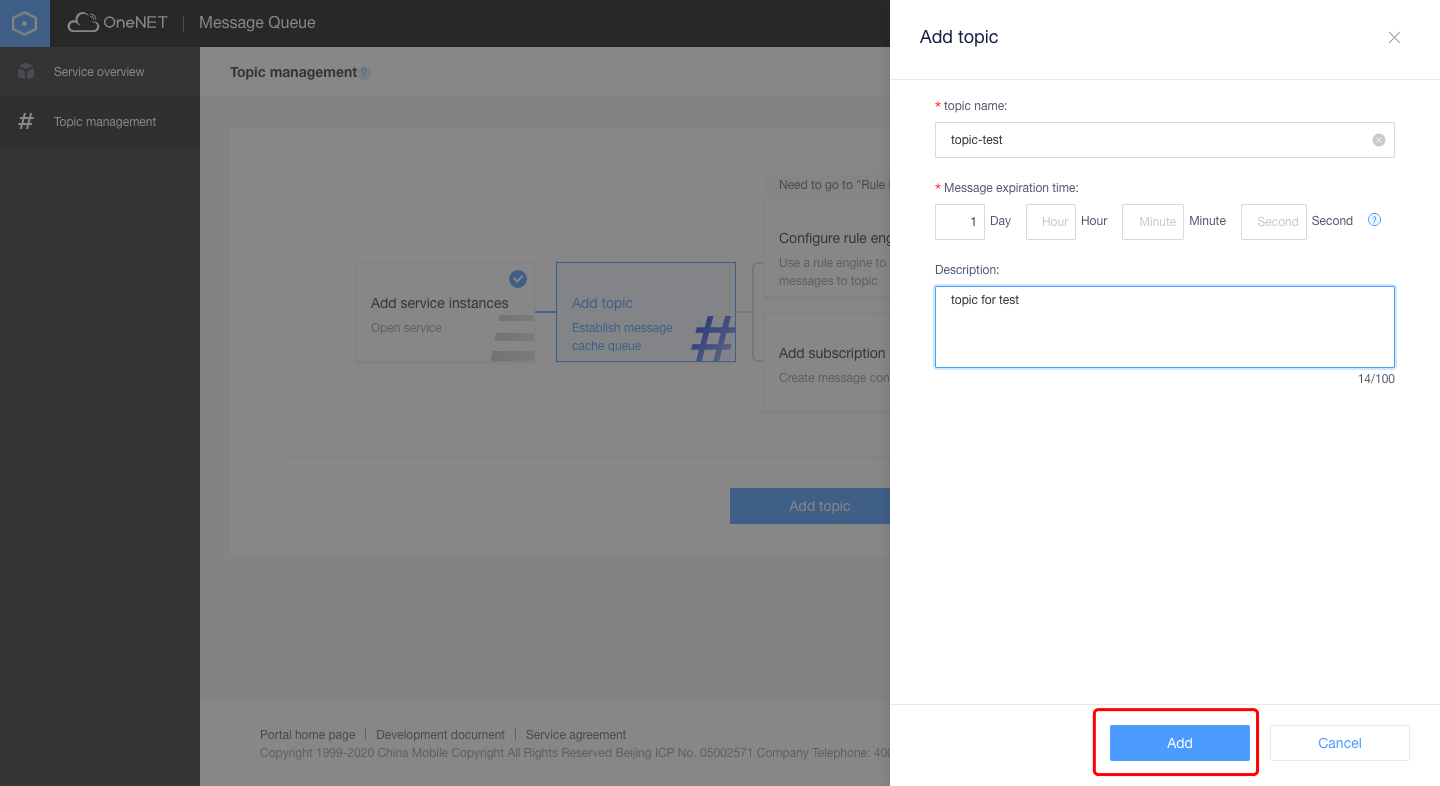This screenshot has width=1440, height=786.
Task: Click the Add subscription step card
Action: [827, 362]
